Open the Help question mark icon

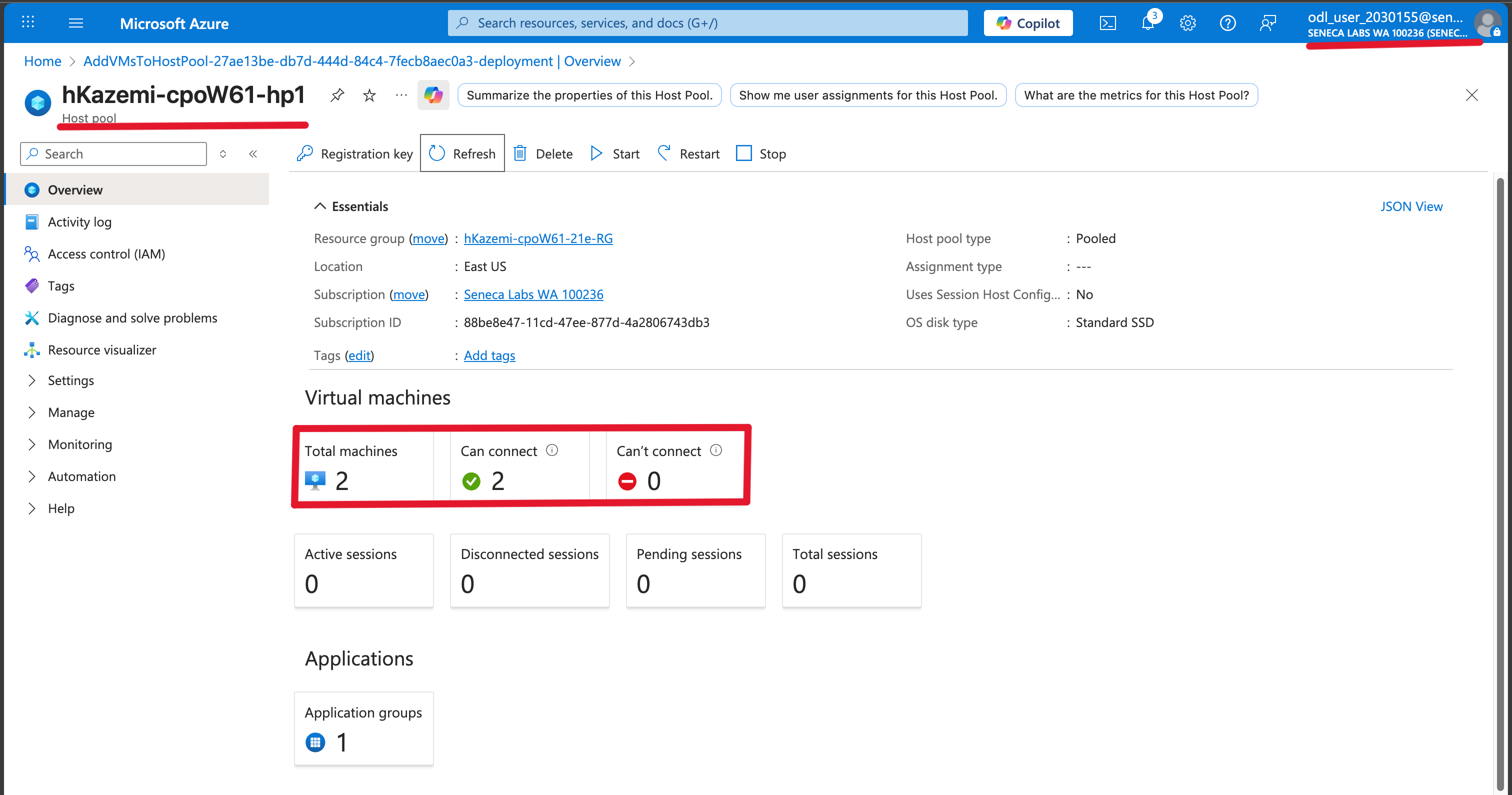pyautogui.click(x=1227, y=23)
